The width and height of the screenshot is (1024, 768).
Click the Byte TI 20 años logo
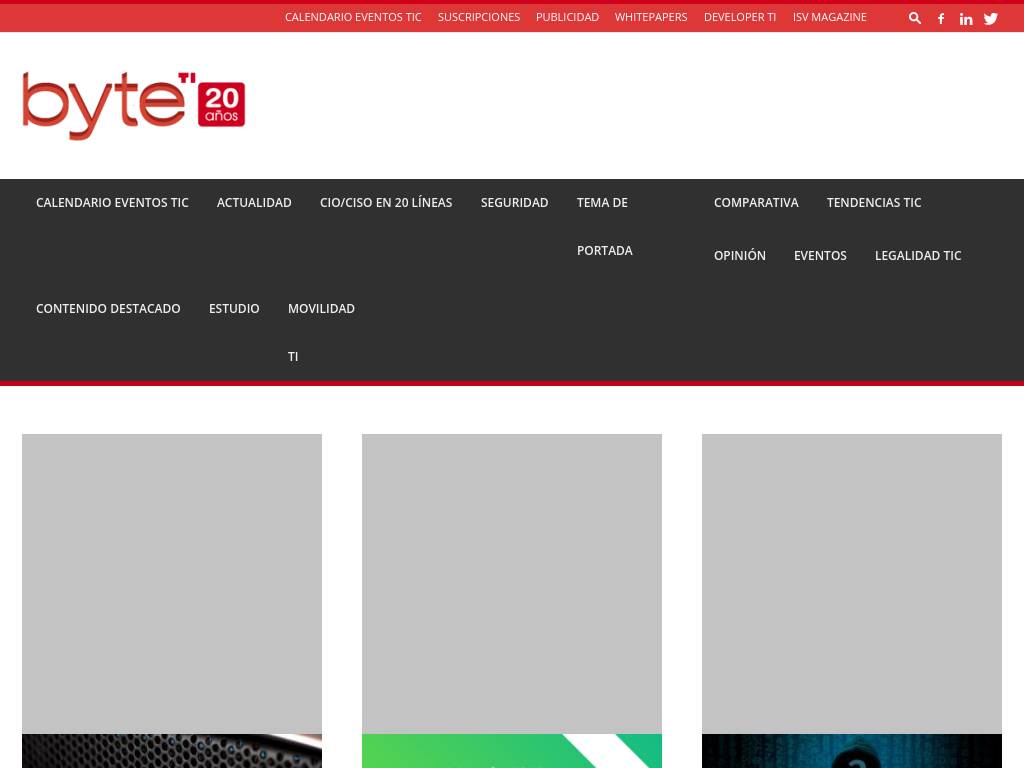tap(134, 105)
